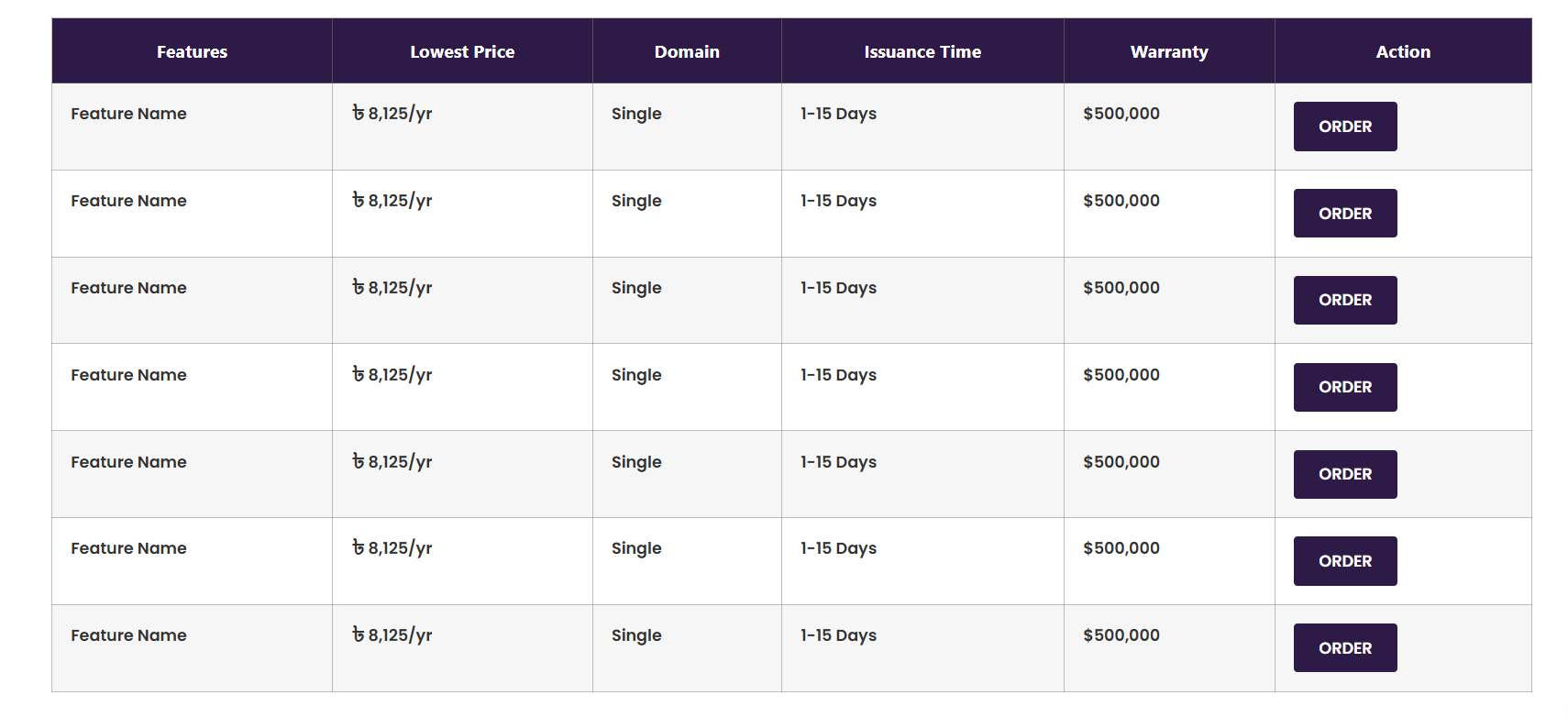Click ORDER button in the sixth row
Screen dimensions: 1568x717
click(x=1344, y=560)
